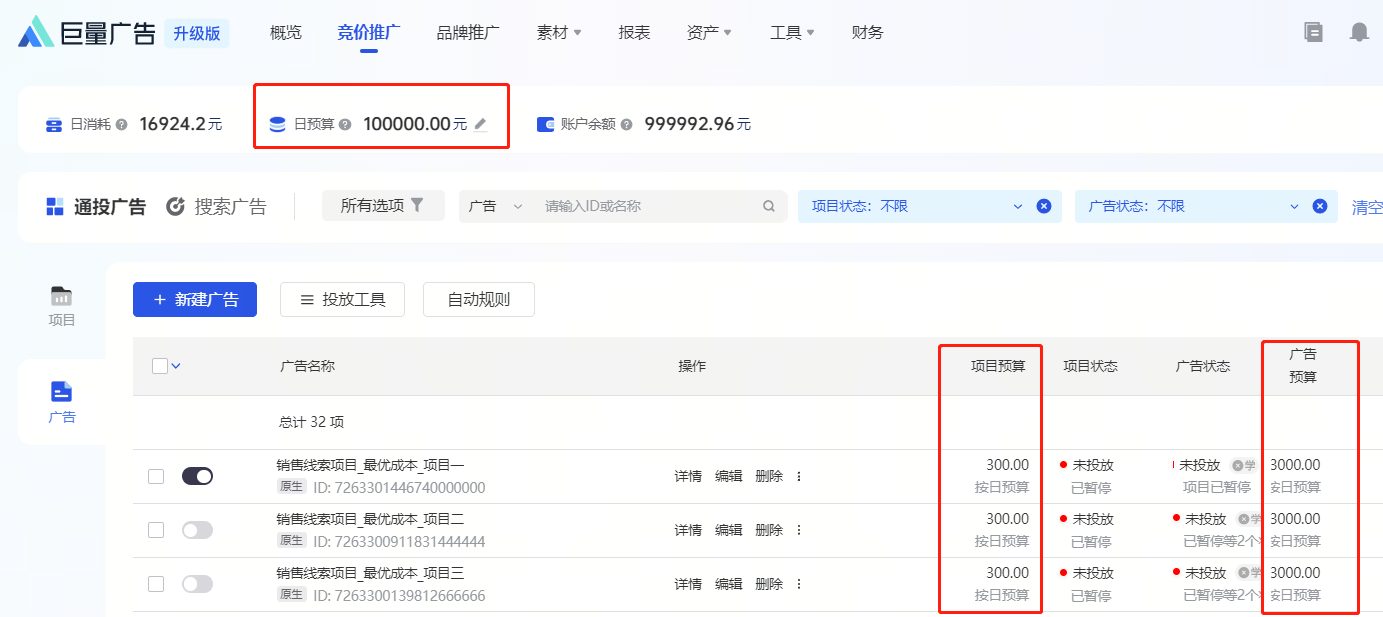
Task: Click the help icon beside 账户余额
Action: click(x=627, y=125)
